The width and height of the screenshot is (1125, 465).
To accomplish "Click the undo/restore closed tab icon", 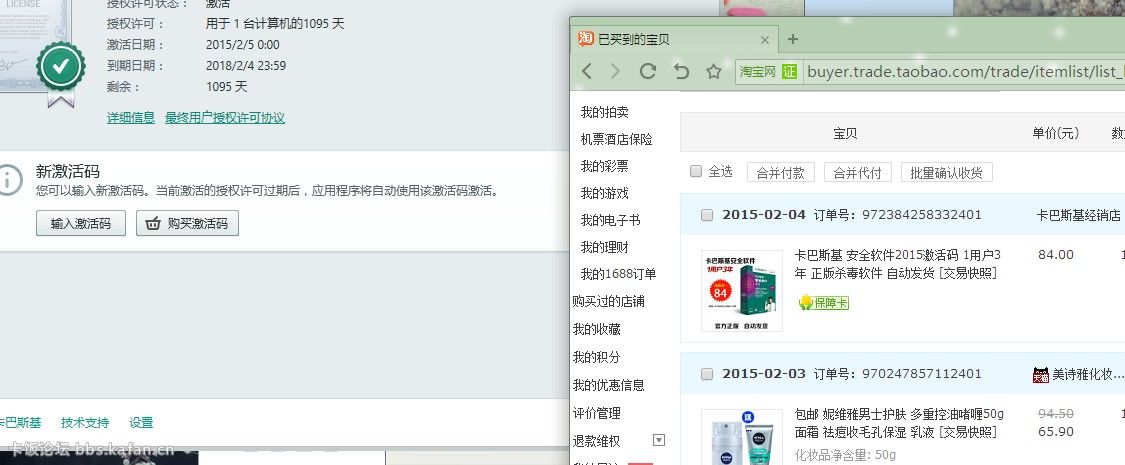I will click(x=681, y=71).
